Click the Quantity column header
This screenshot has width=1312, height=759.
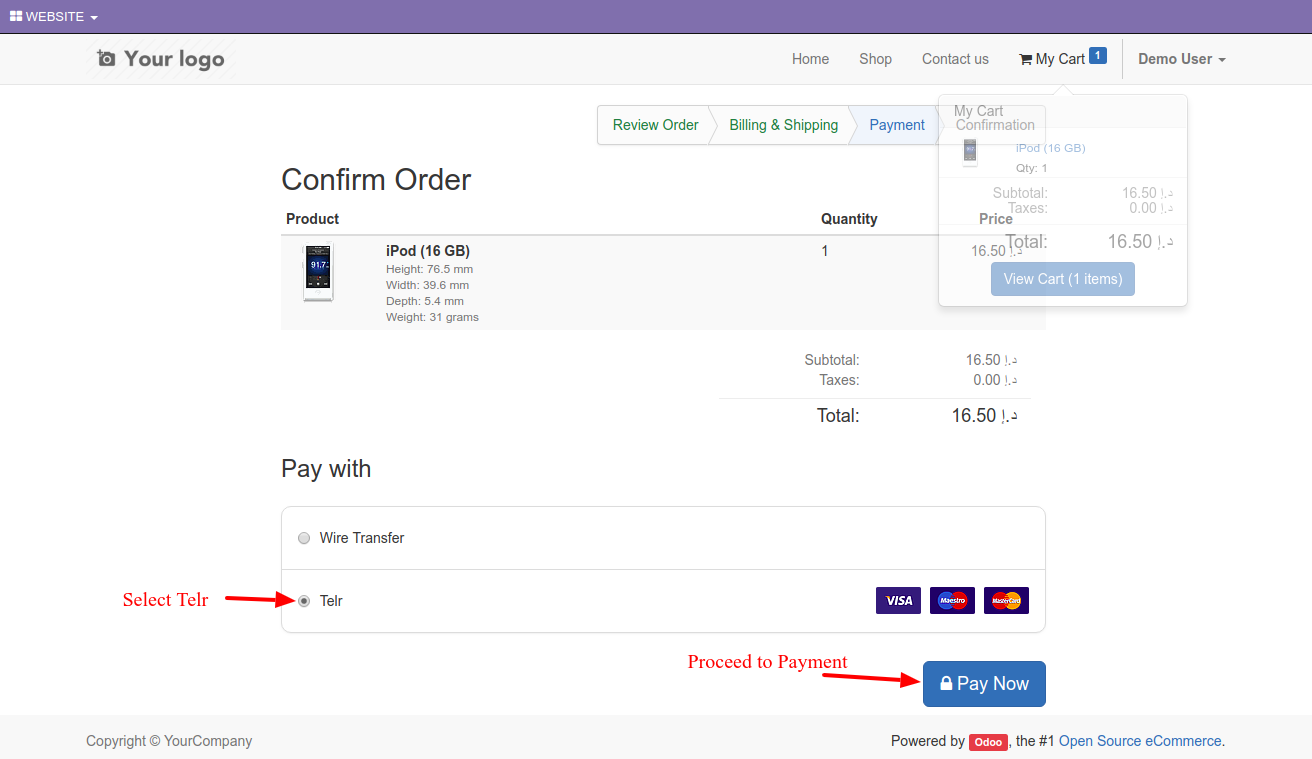click(x=849, y=219)
